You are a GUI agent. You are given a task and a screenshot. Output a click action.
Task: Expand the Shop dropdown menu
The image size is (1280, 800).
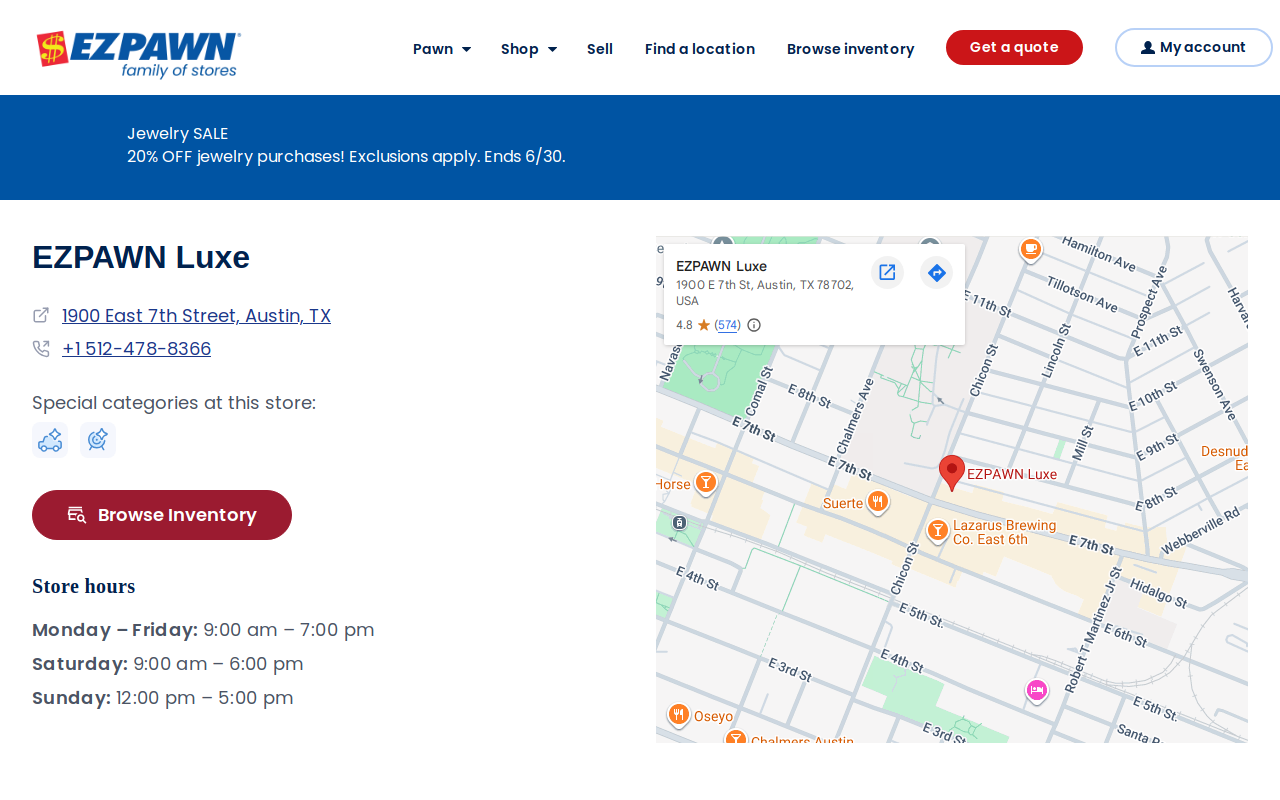[x=529, y=49]
